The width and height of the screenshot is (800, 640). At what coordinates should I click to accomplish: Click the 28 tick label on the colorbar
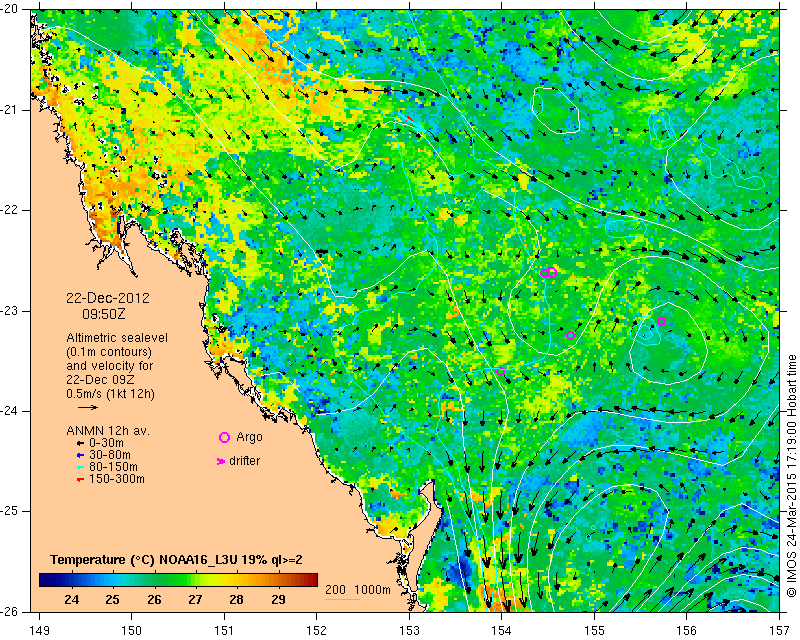click(237, 600)
